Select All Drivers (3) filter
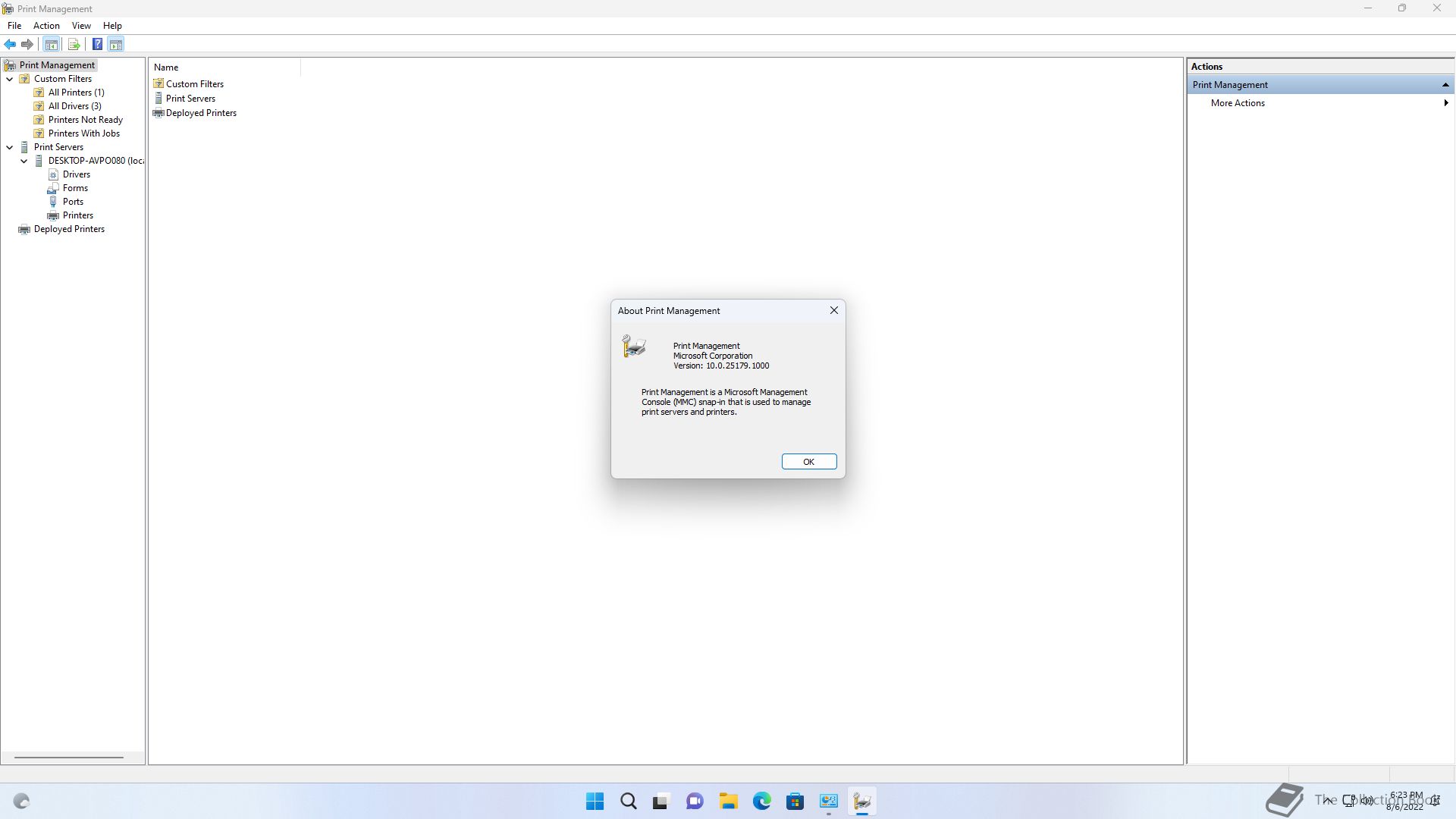Image resolution: width=1456 pixels, height=819 pixels. coord(74,106)
